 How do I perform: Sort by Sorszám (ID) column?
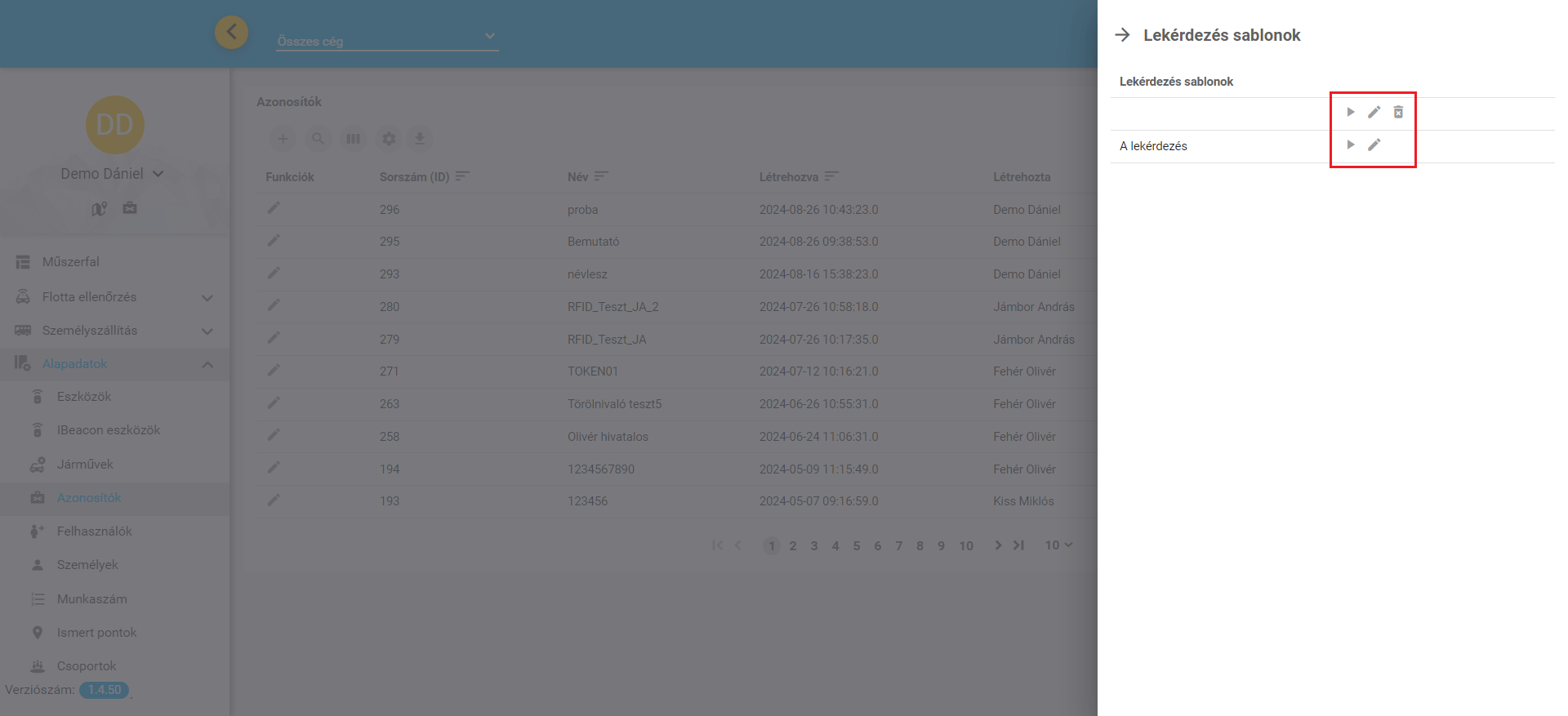[x=462, y=176]
